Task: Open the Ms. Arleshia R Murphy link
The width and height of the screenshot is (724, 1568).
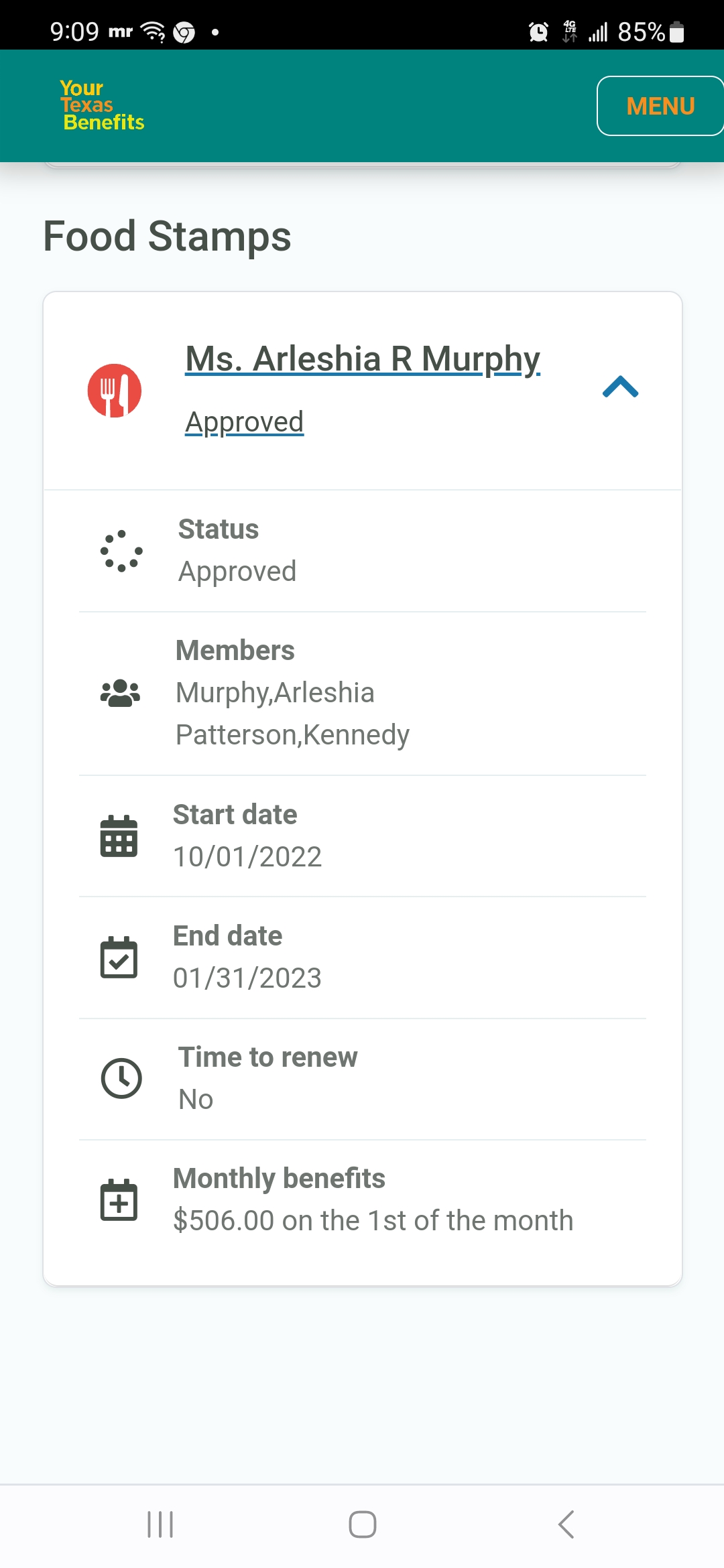Action: click(x=363, y=358)
